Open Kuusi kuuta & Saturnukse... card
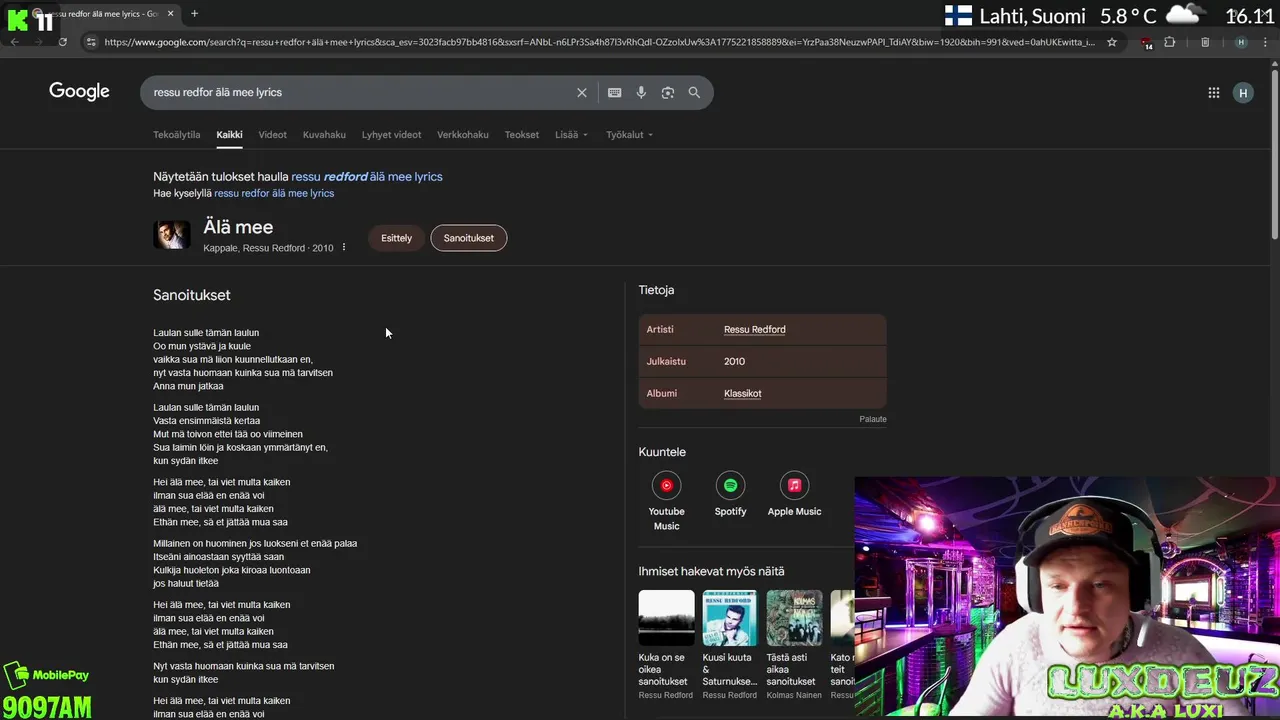Image resolution: width=1280 pixels, height=720 pixels. (730, 644)
